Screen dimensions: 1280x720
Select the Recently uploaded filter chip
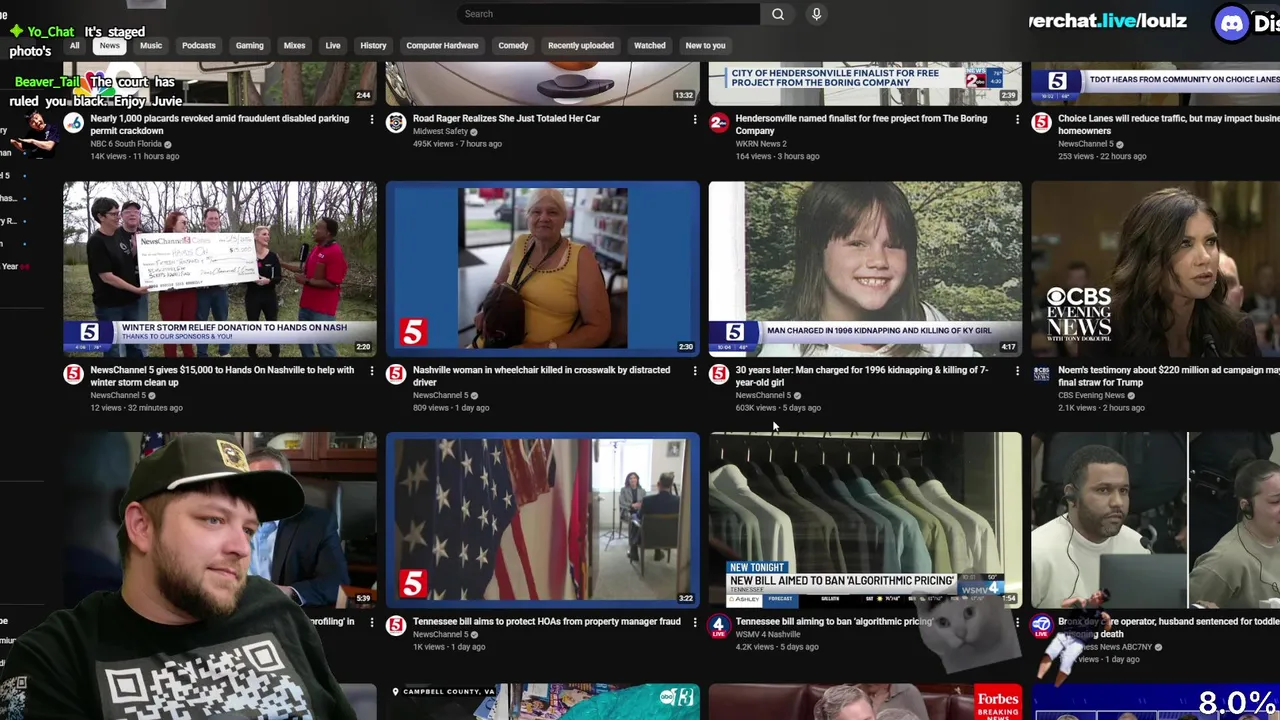pos(581,45)
